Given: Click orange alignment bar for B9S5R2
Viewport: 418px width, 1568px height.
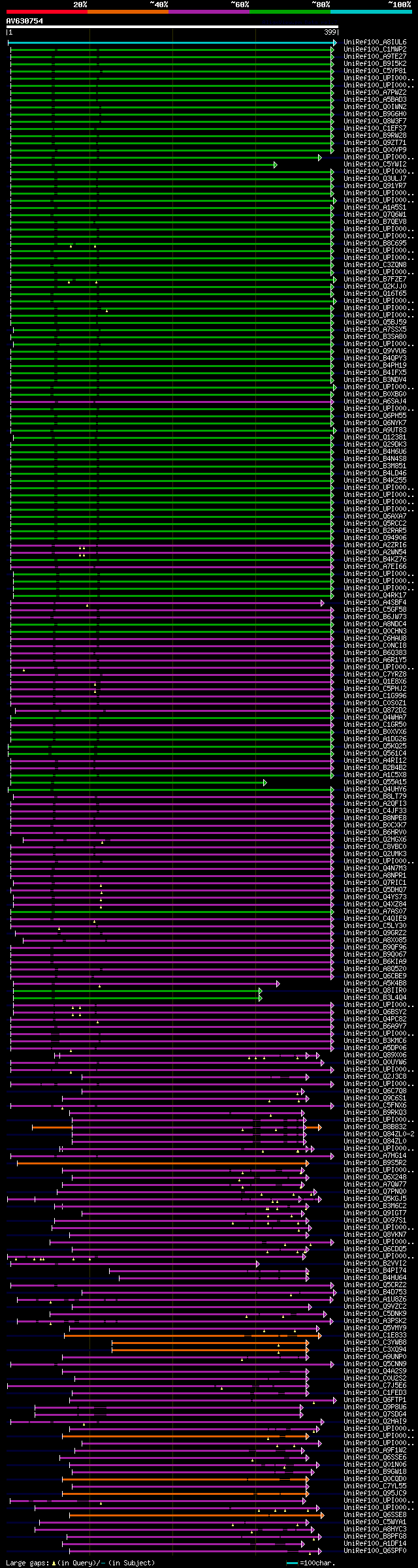Looking at the screenshot, I should tap(162, 1163).
